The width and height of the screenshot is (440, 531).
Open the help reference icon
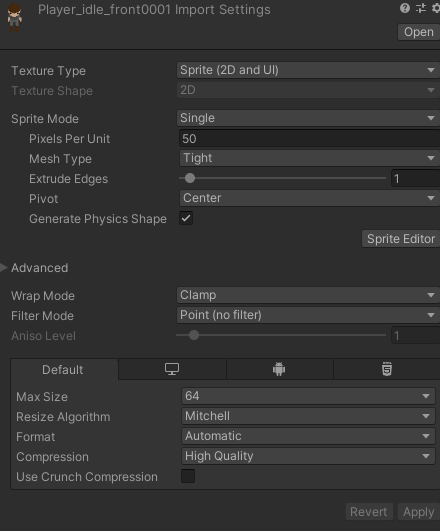[405, 8]
